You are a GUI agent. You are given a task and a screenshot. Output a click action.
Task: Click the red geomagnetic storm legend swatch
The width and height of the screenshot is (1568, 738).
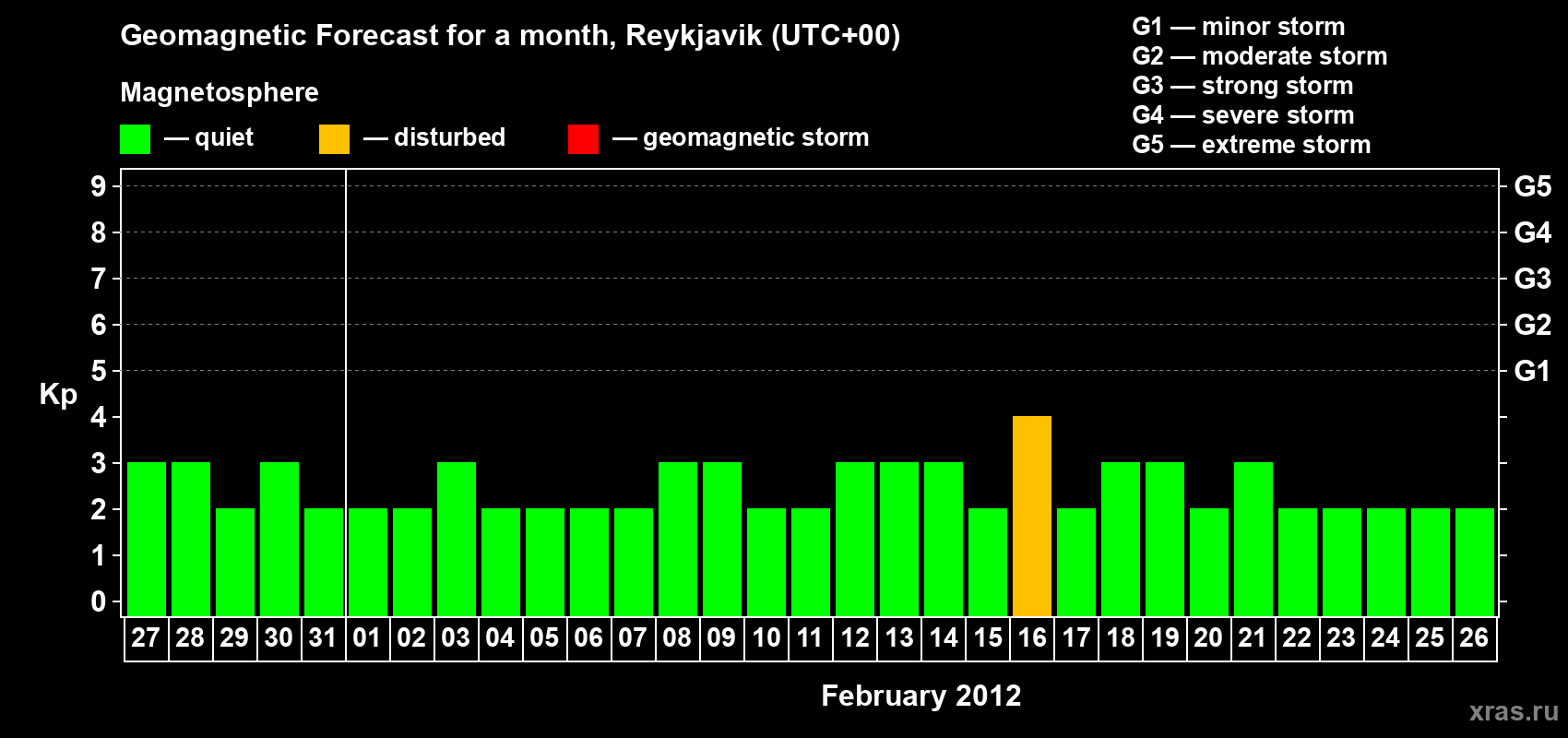(583, 139)
